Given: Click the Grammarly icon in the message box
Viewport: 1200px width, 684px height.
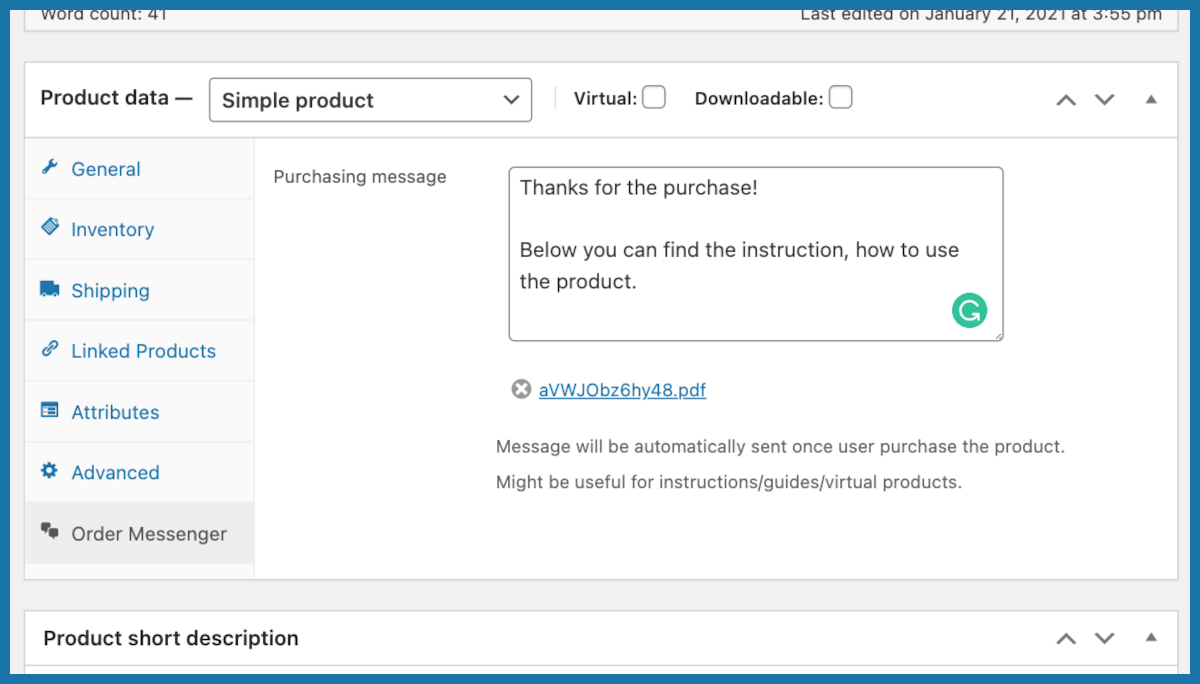Looking at the screenshot, I should tap(968, 311).
